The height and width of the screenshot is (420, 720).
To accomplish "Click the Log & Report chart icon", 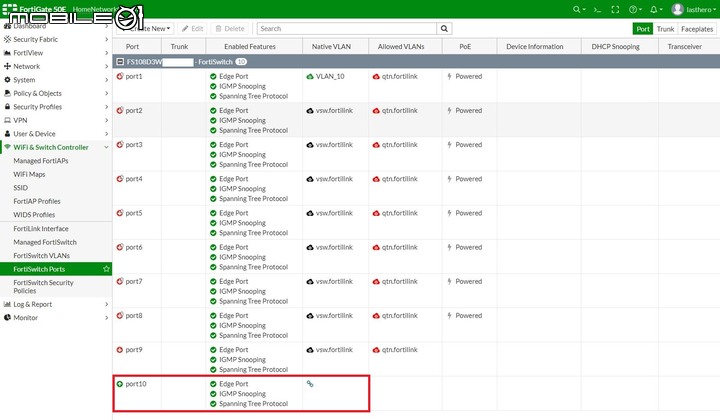I will tap(7, 304).
